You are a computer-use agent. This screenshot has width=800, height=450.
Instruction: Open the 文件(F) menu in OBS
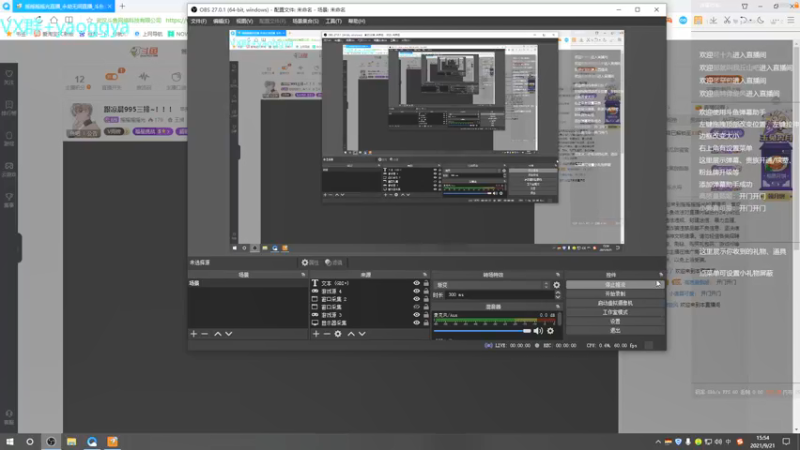click(198, 21)
